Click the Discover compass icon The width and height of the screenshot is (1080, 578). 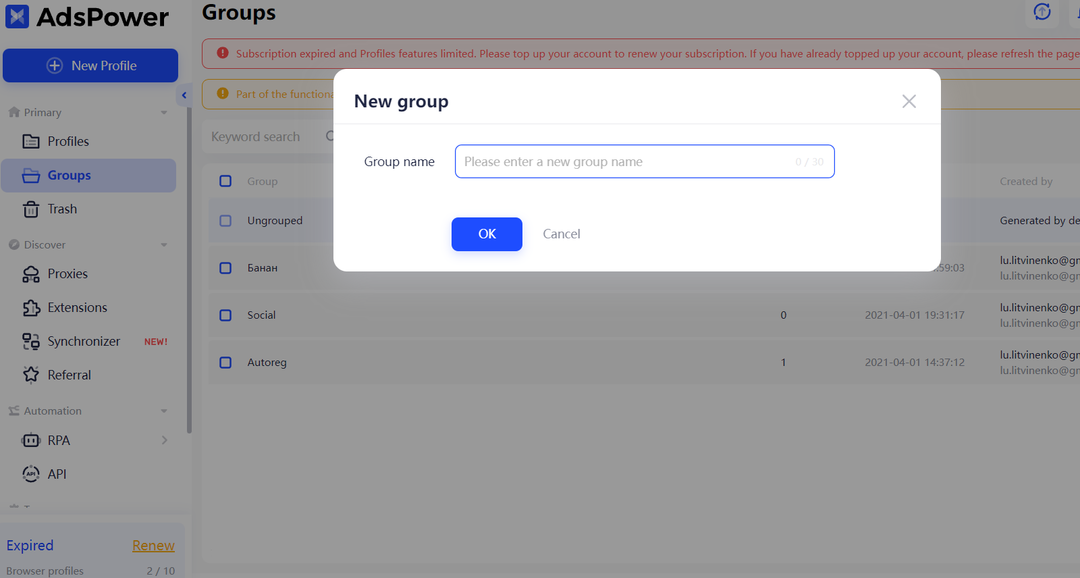click(14, 245)
